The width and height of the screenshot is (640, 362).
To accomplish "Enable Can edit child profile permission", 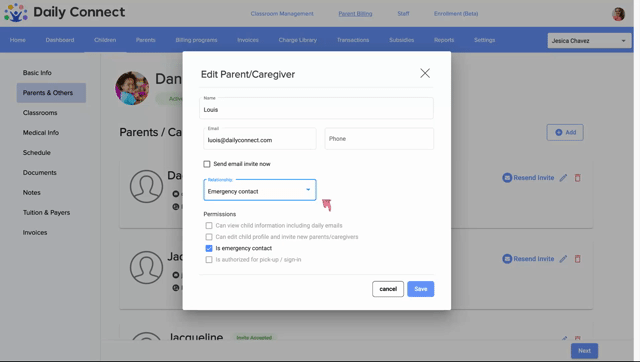I will click(209, 237).
